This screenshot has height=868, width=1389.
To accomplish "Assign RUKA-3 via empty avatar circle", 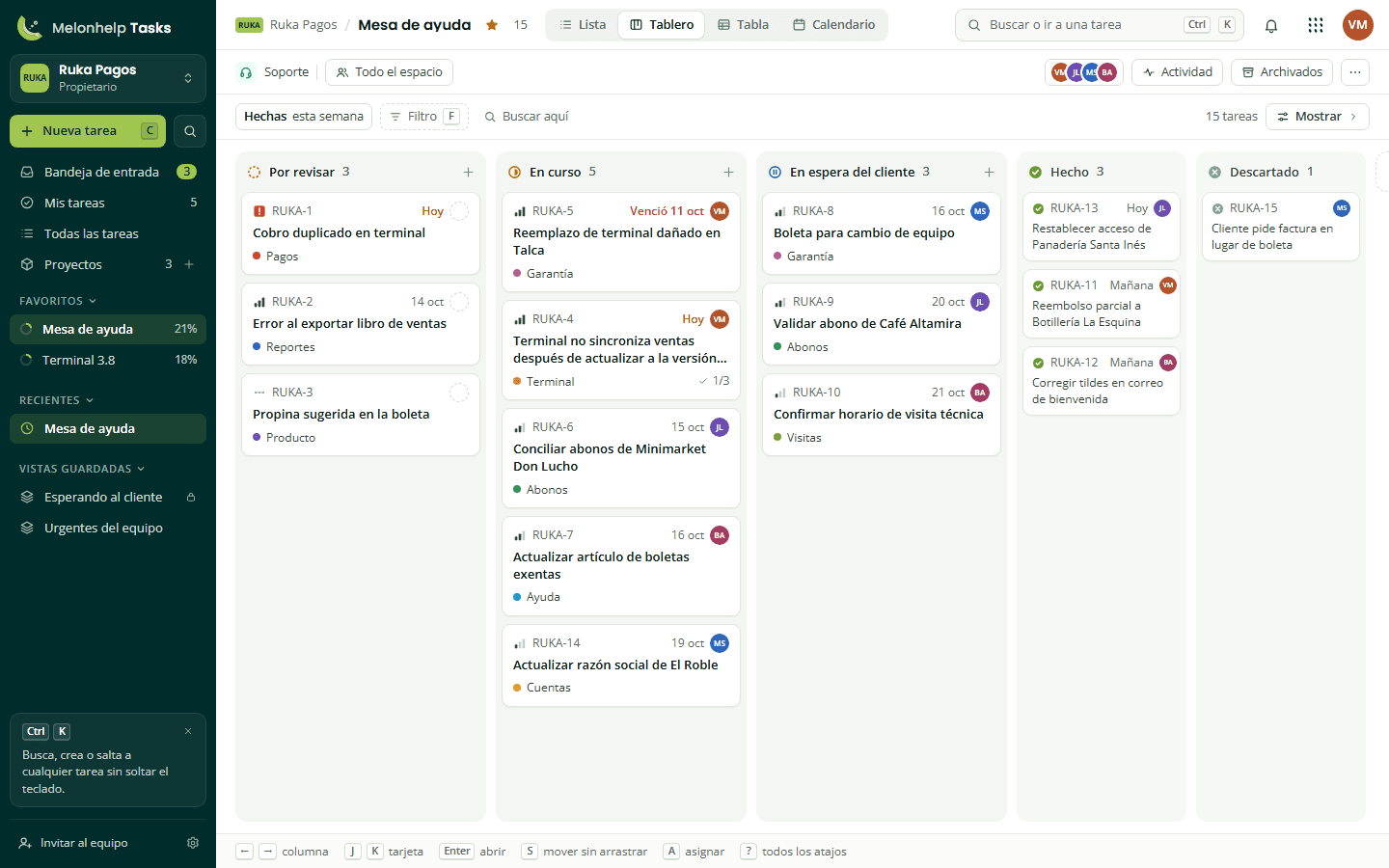I will click(459, 393).
